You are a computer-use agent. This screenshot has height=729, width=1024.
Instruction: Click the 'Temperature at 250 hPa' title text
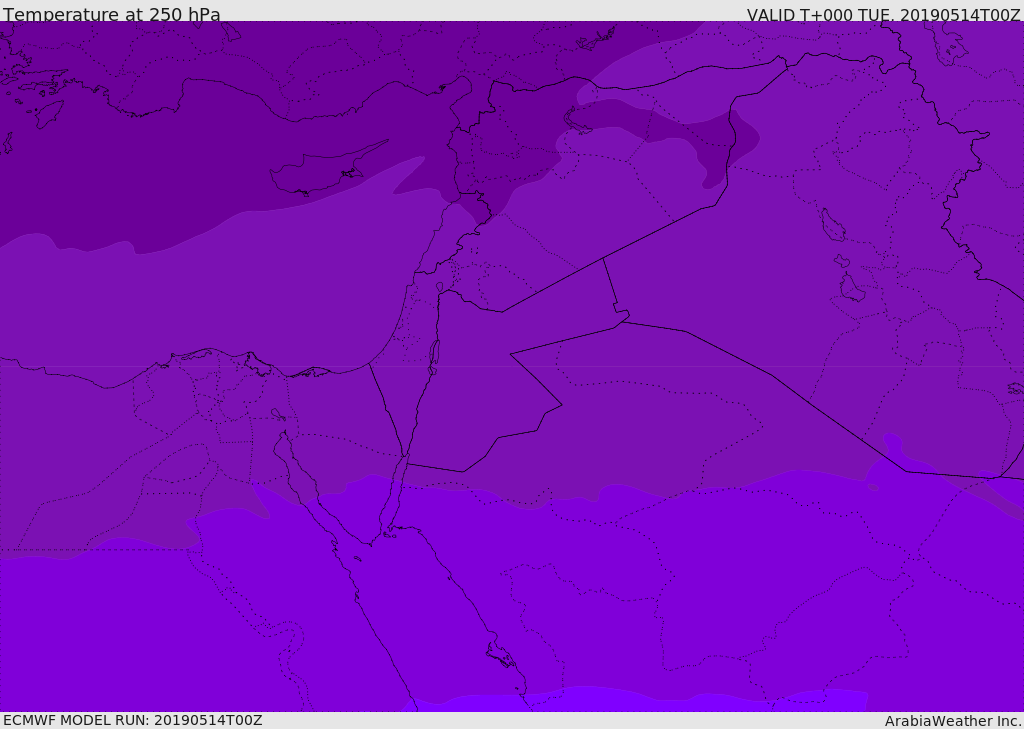point(112,14)
